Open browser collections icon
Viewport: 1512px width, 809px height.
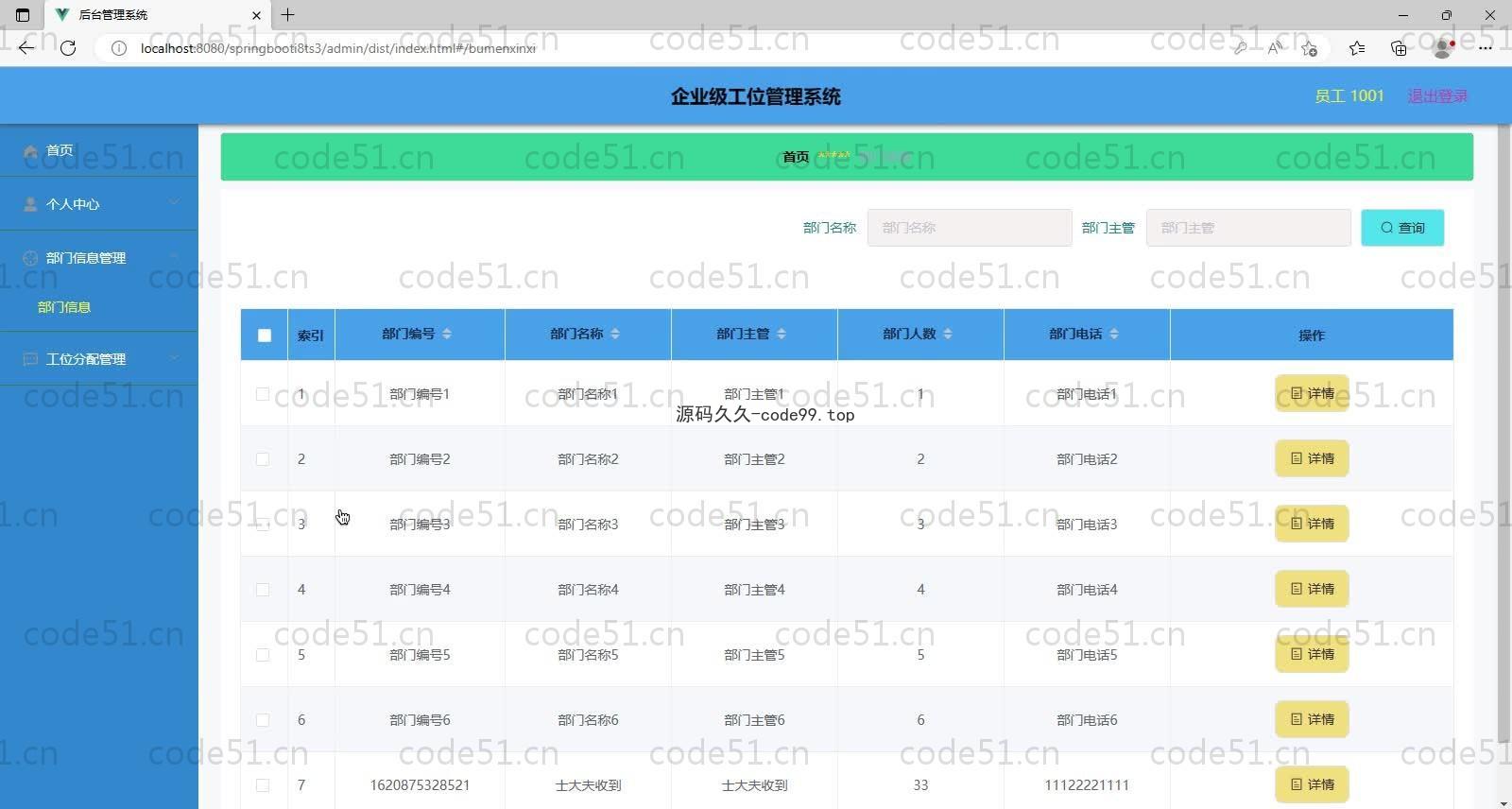(x=1399, y=48)
